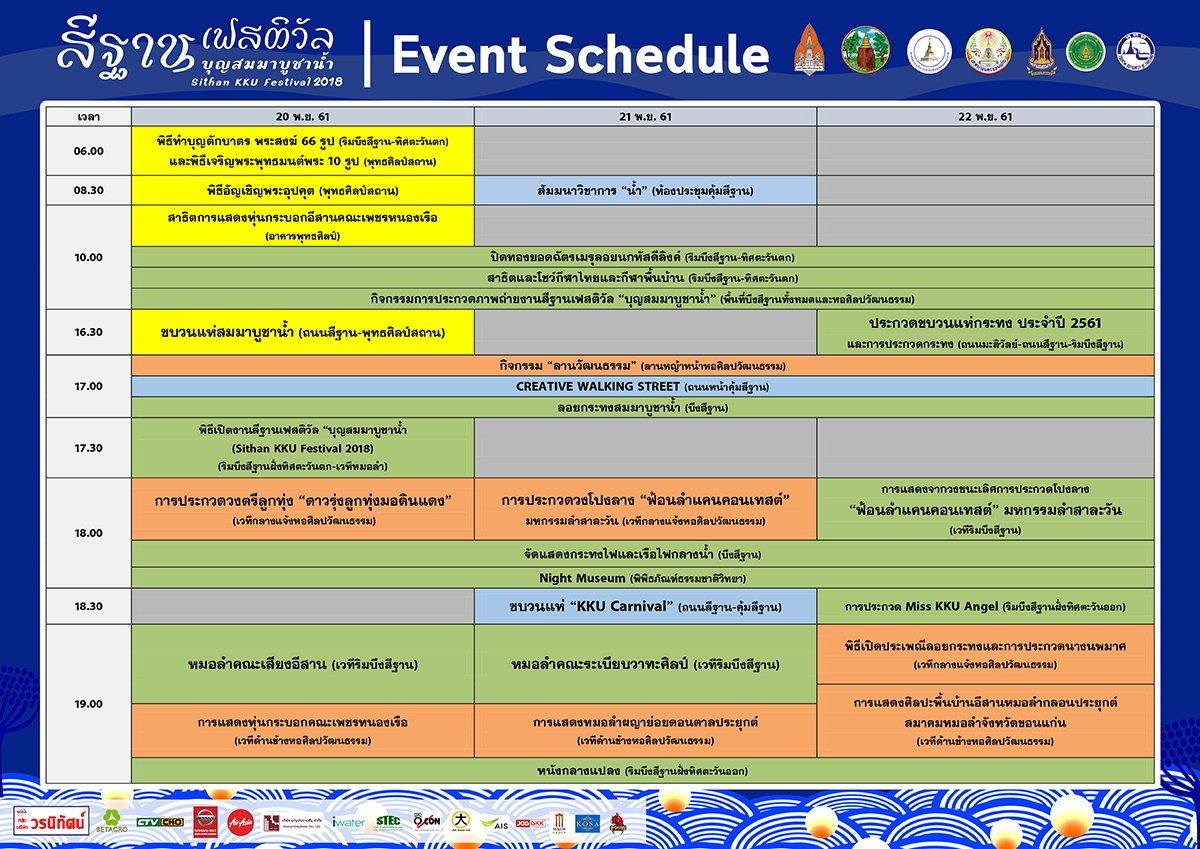Click the KKU Carnival parade cell
The width and height of the screenshot is (1200, 849).
(x=645, y=607)
